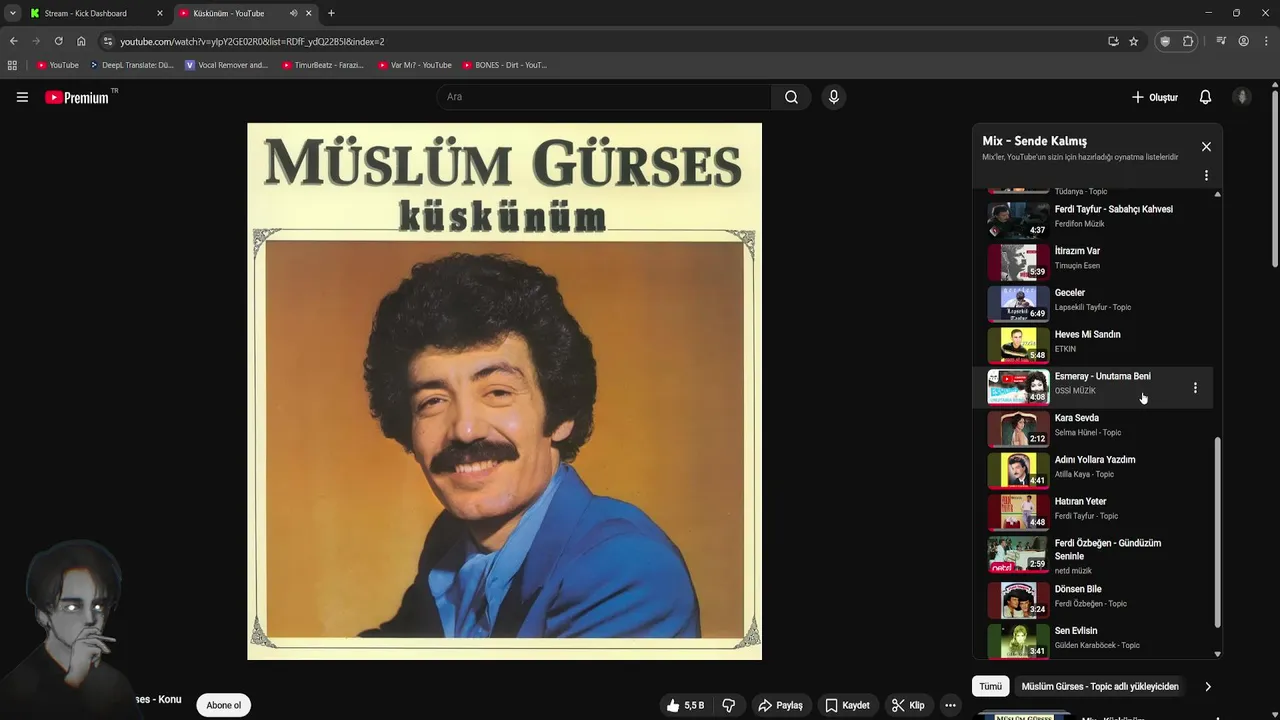
Task: Start voice search with microphone icon
Action: pyautogui.click(x=833, y=97)
